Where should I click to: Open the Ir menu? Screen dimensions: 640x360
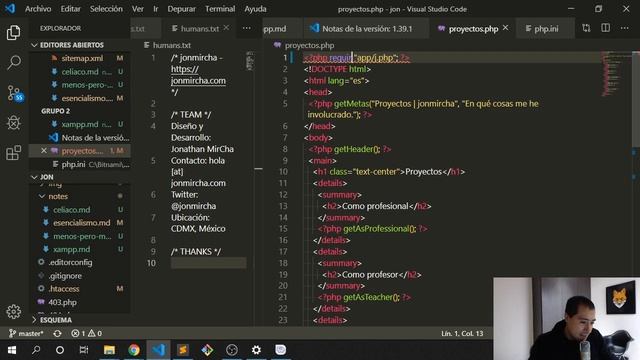click(156, 9)
